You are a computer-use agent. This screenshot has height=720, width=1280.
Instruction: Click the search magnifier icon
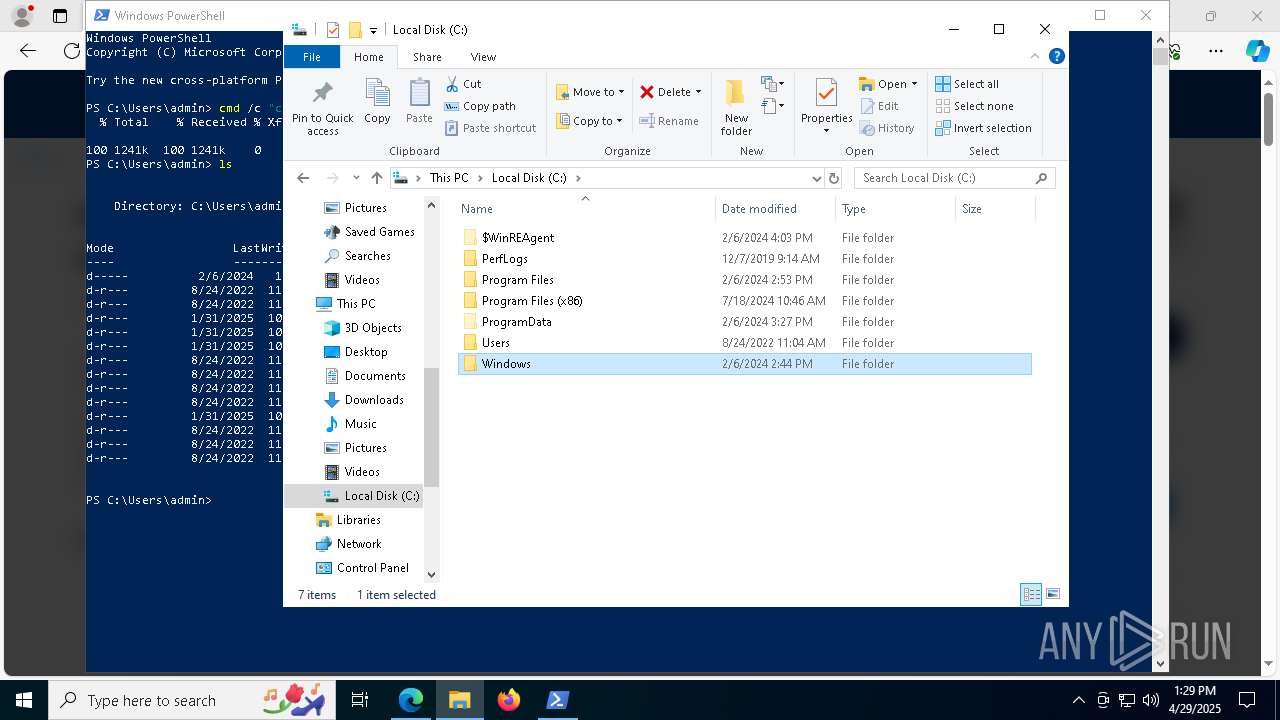pos(1041,178)
